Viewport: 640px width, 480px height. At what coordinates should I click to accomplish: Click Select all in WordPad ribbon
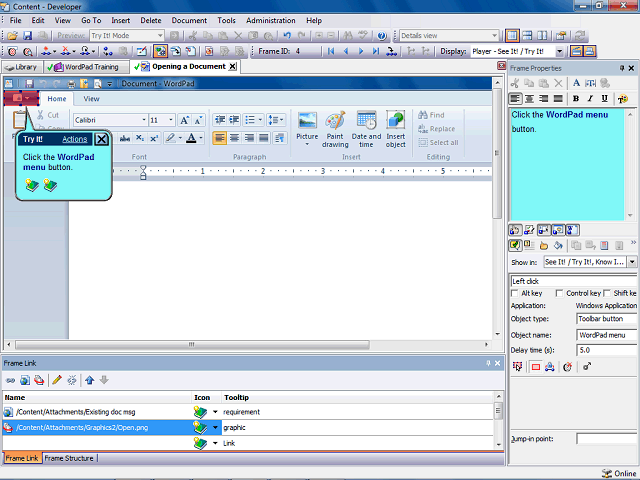[438, 142]
